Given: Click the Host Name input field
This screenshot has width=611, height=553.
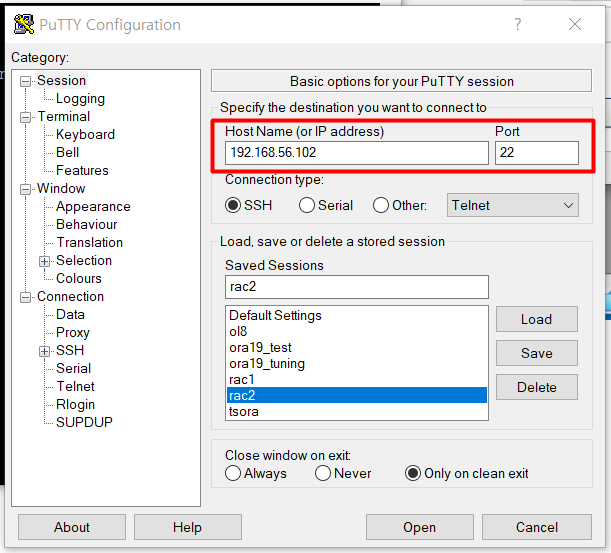Looking at the screenshot, I should 357,152.
